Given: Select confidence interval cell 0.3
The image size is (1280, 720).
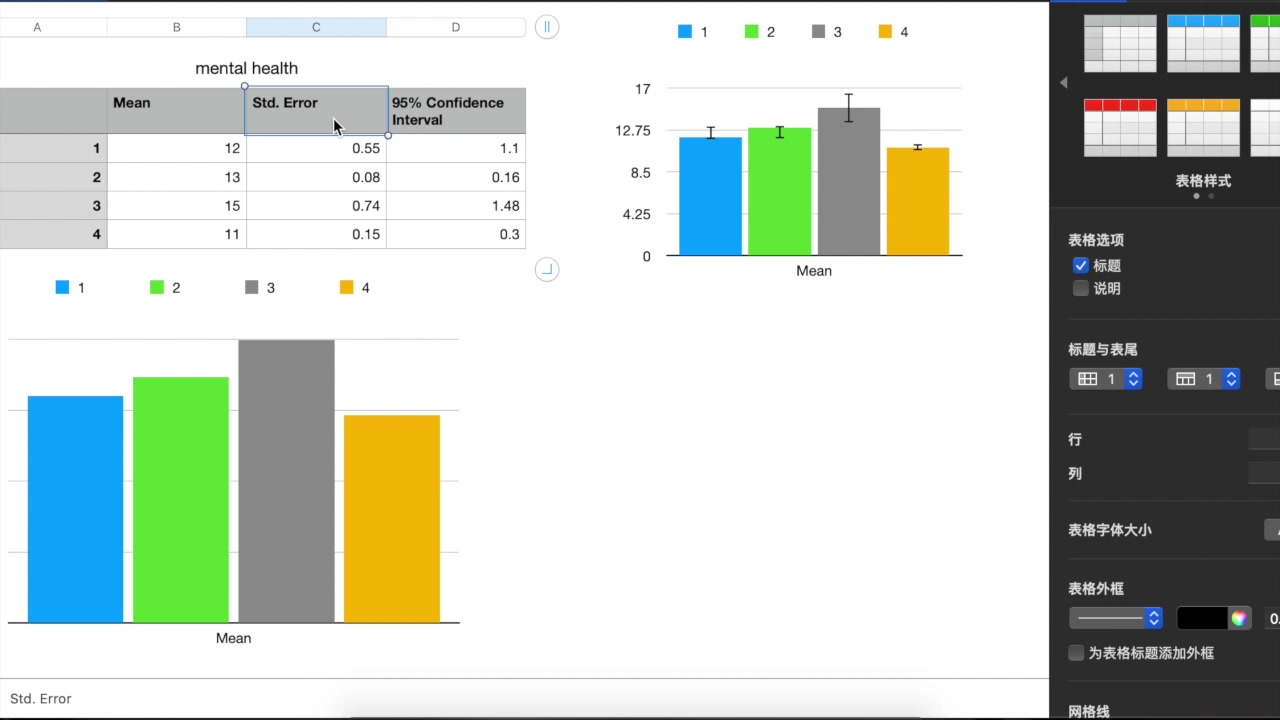Looking at the screenshot, I should 456,234.
